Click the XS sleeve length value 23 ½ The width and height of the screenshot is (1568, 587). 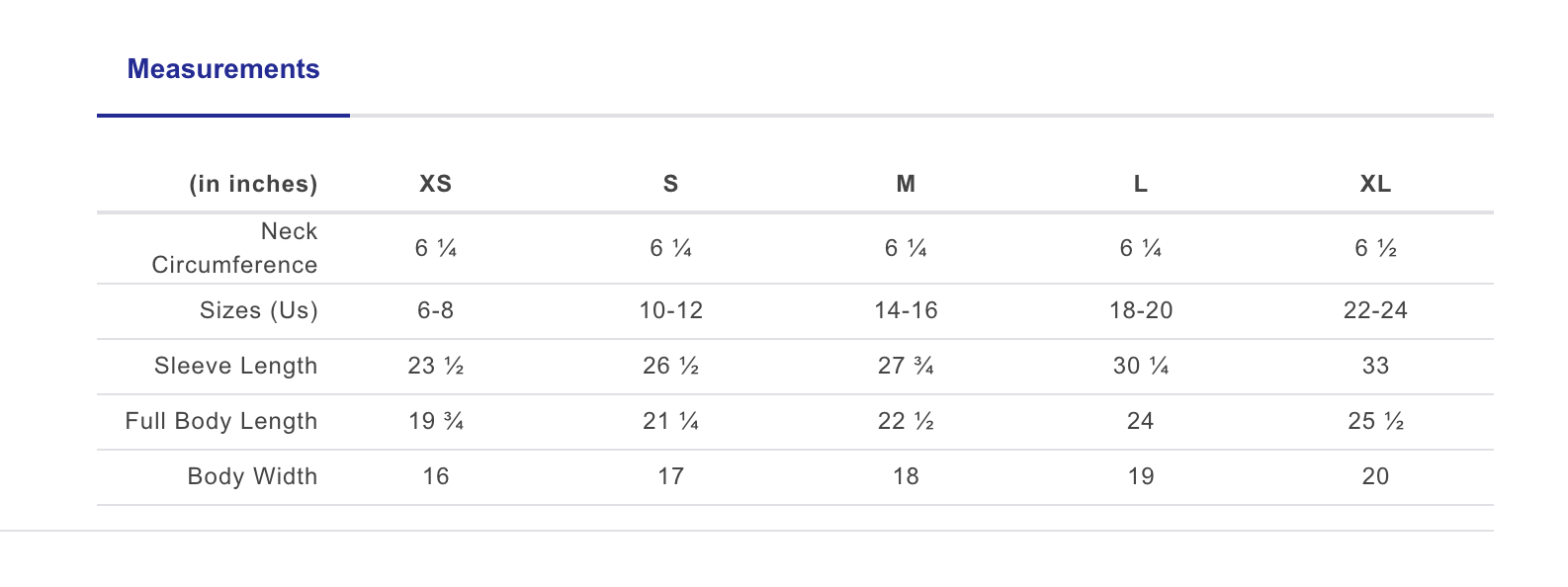click(x=435, y=366)
